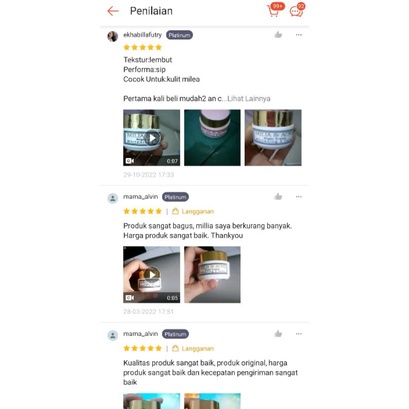Open more options on mama_alvin's first review
The image size is (409, 409).
point(299,197)
